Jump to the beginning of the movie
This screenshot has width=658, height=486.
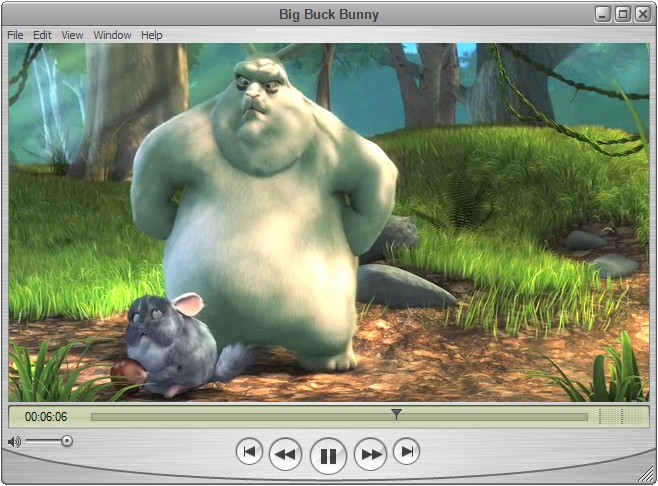(249, 452)
